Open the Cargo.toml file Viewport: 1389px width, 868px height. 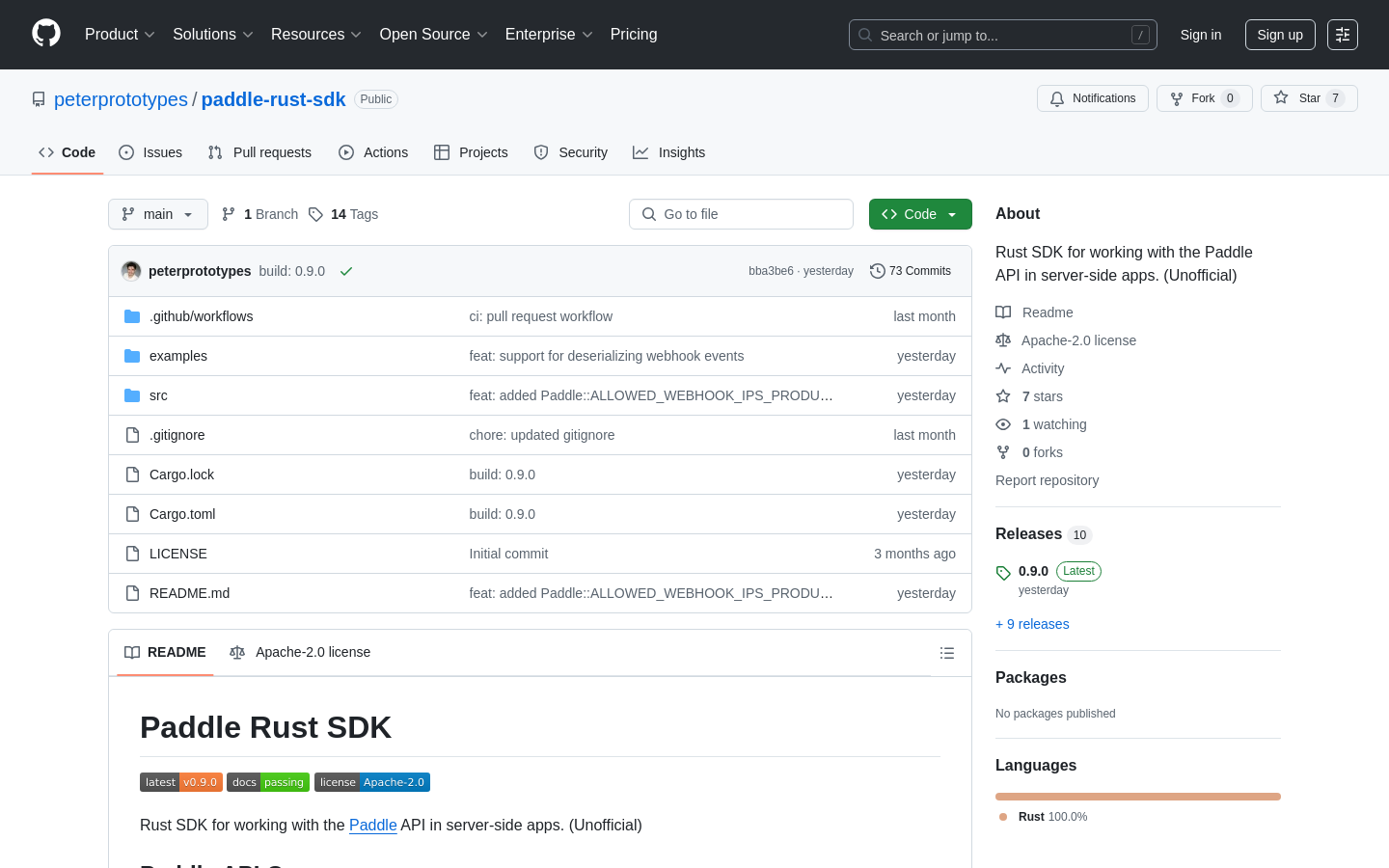pyautogui.click(x=182, y=514)
